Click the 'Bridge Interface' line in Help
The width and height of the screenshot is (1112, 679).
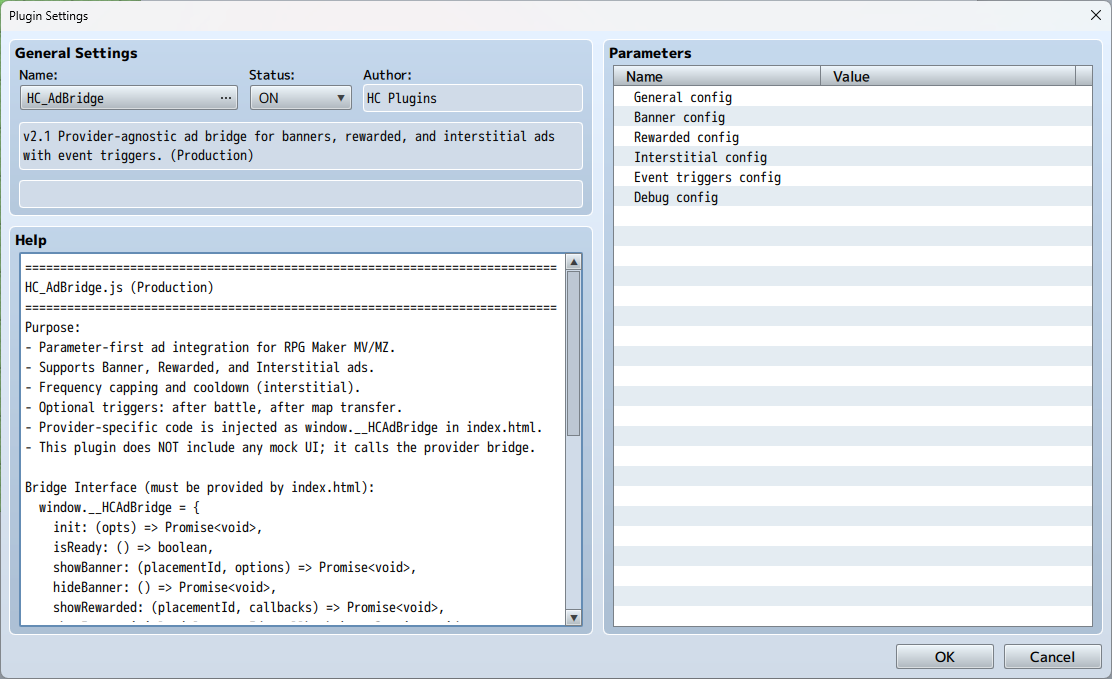pyautogui.click(x=199, y=487)
